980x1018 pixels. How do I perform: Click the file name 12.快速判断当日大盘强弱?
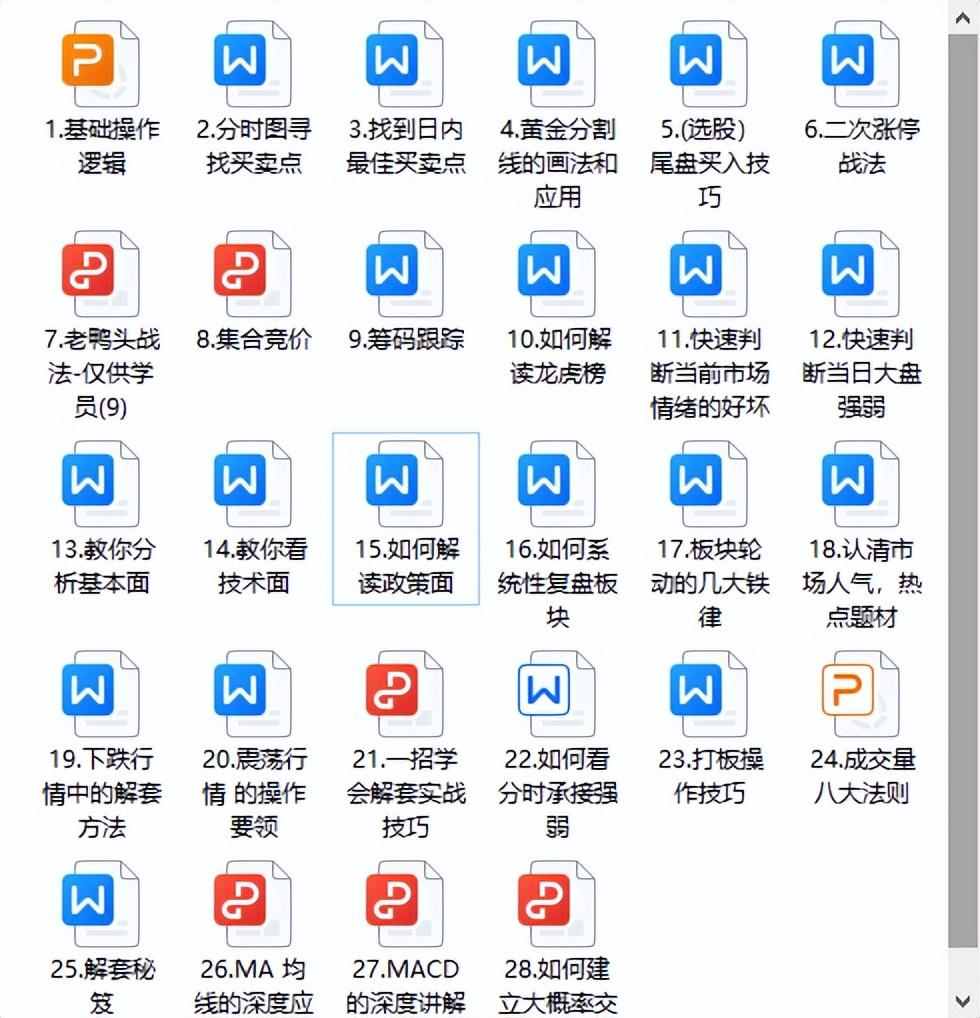click(862, 373)
